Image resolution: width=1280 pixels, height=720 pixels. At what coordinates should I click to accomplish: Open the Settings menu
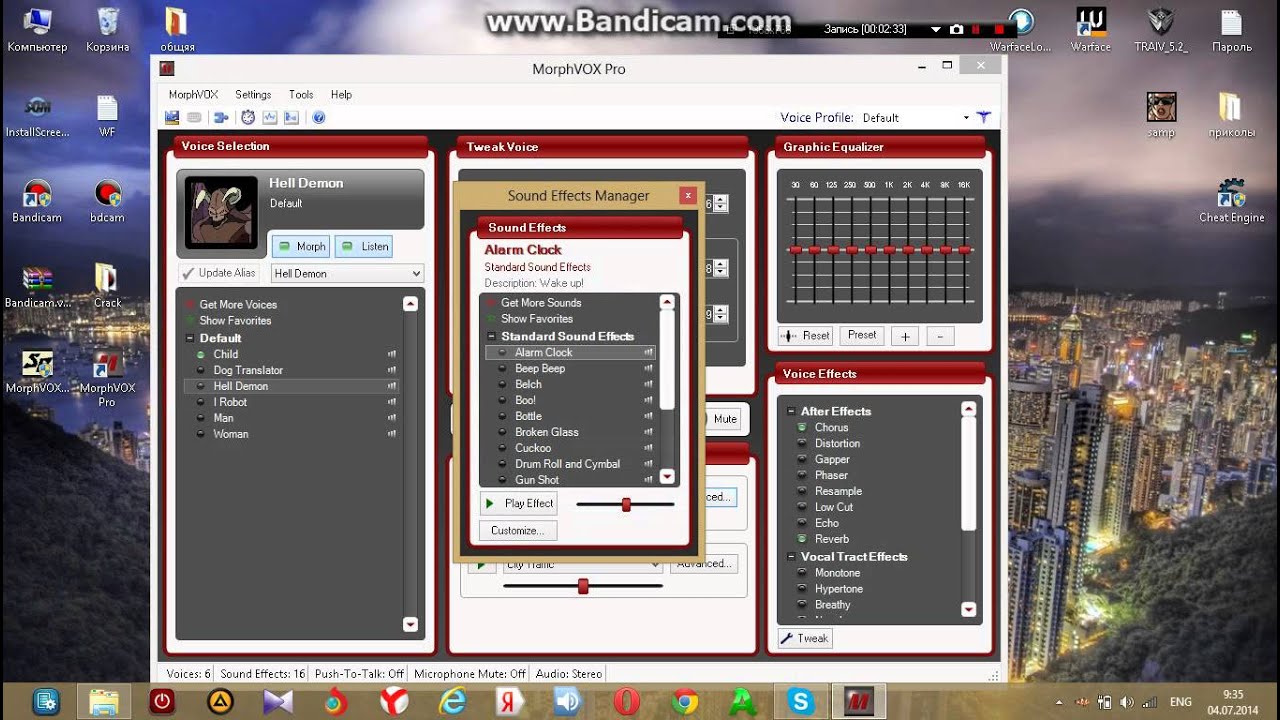(x=253, y=94)
